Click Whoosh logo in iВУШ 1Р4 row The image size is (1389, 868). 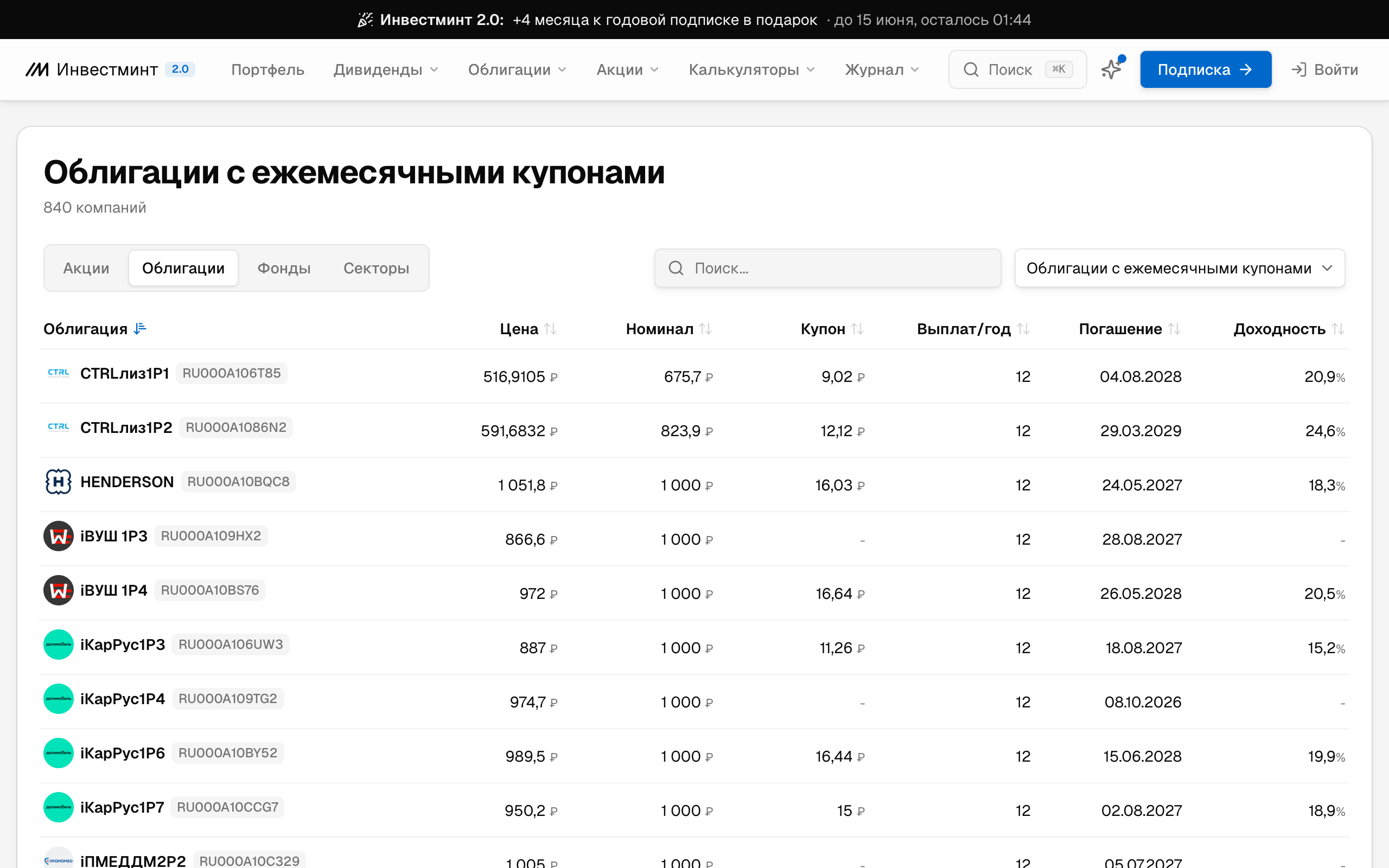coord(59,590)
